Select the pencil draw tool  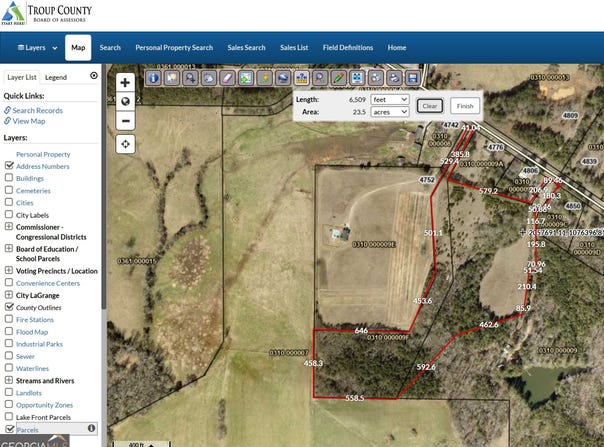338,78
